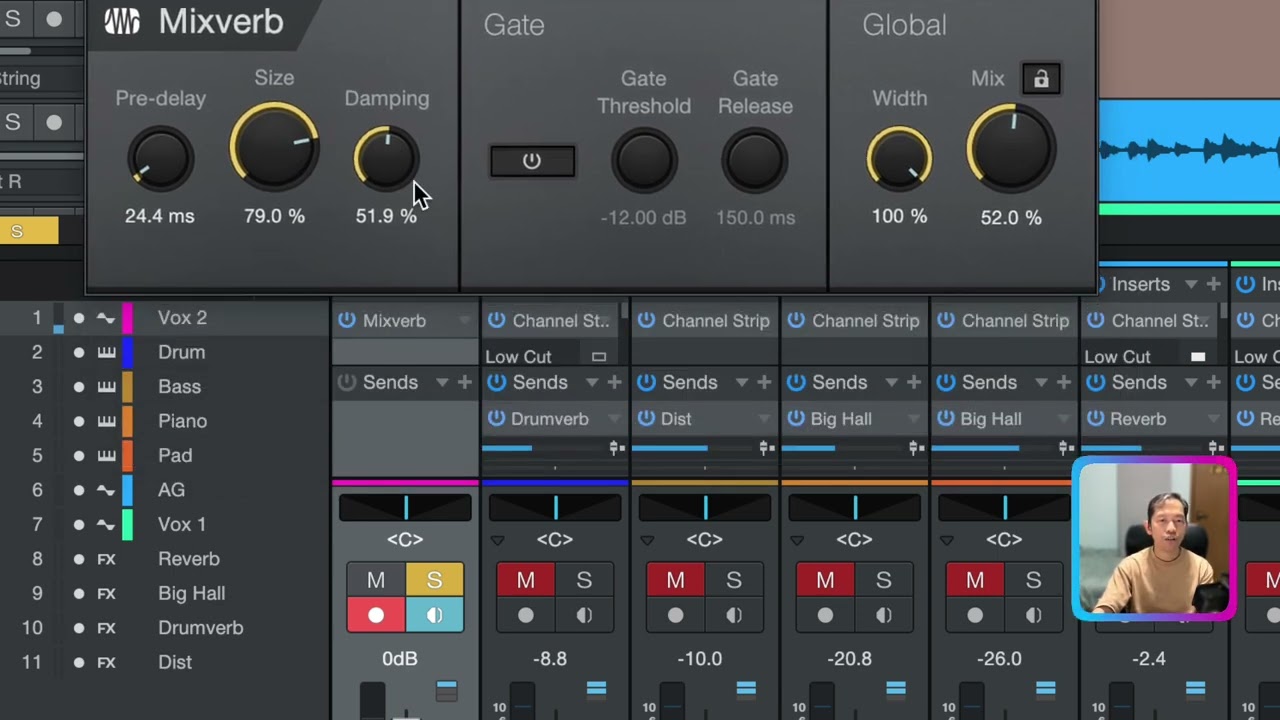Click the pre/post fader icon on Drumverb send
Screen dimensions: 1280x720
coord(616,448)
